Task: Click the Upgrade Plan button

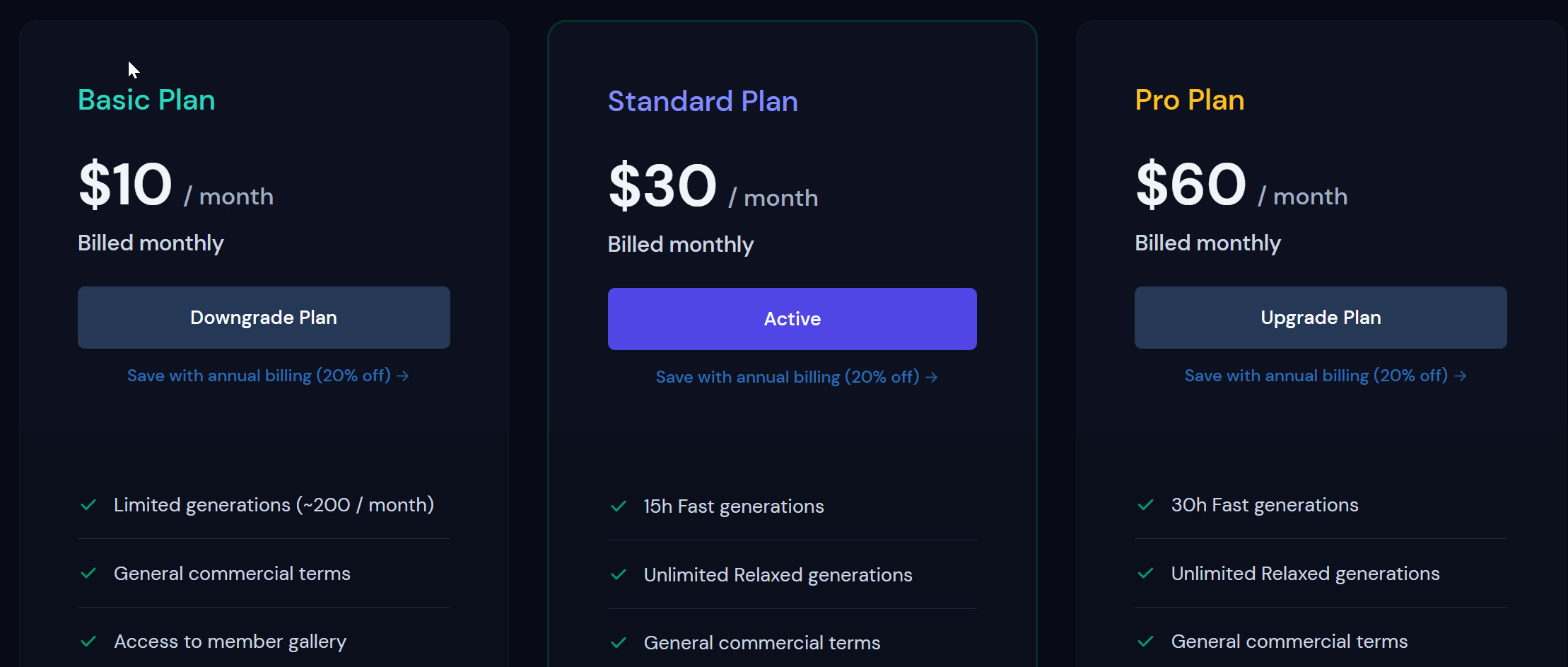Action: click(x=1320, y=318)
